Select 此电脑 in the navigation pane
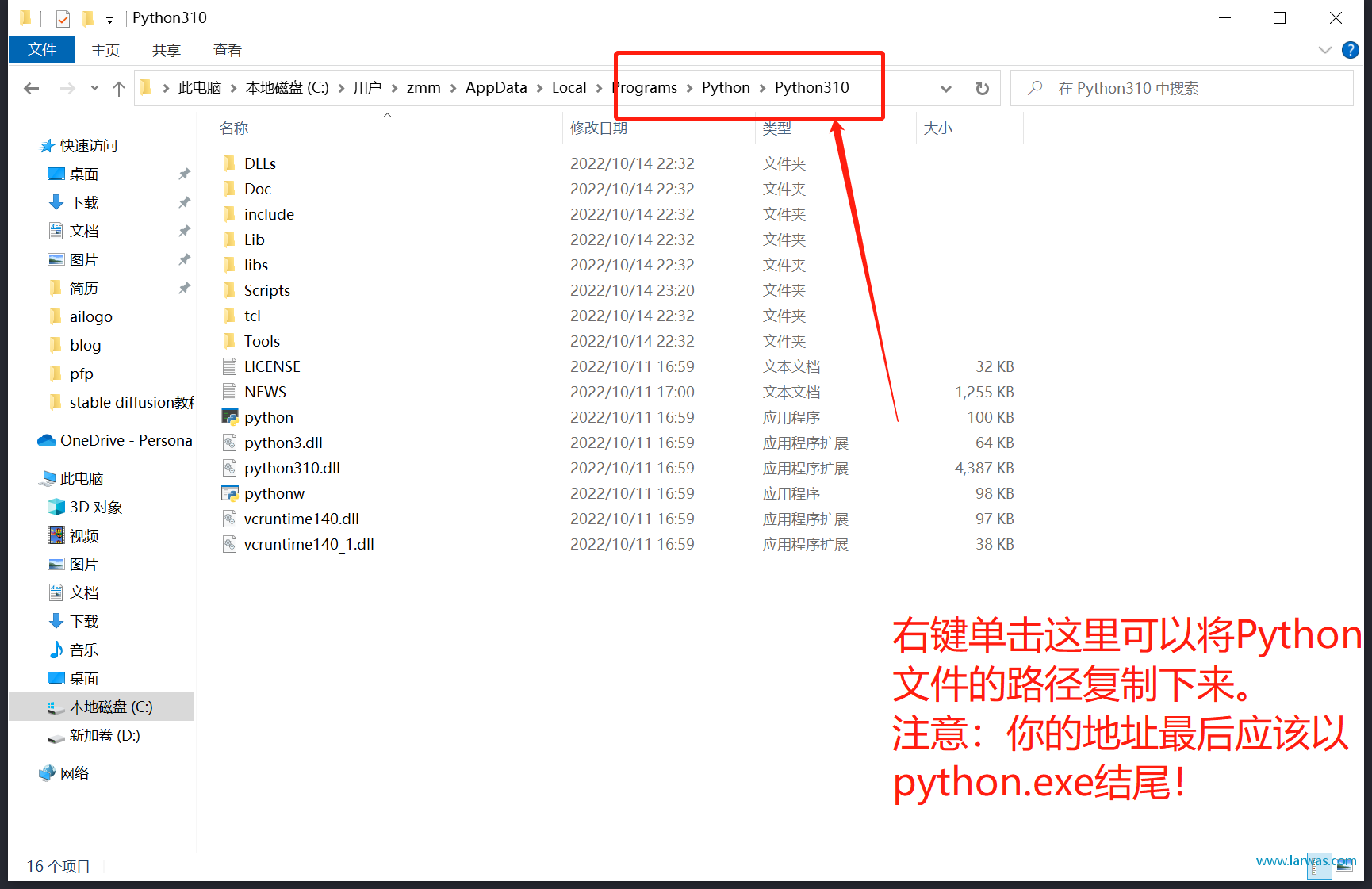 [82, 478]
